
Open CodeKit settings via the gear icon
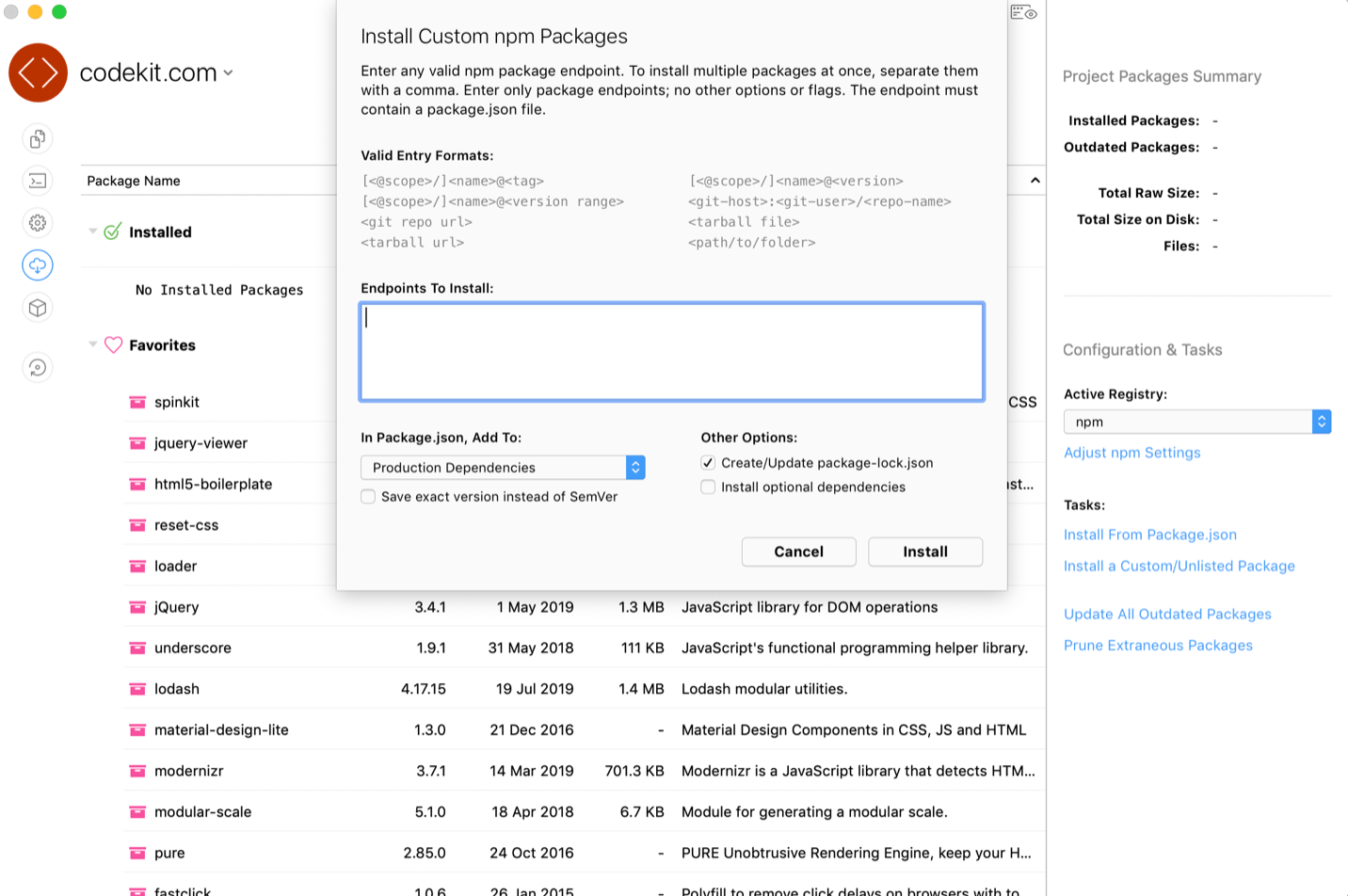(x=37, y=223)
